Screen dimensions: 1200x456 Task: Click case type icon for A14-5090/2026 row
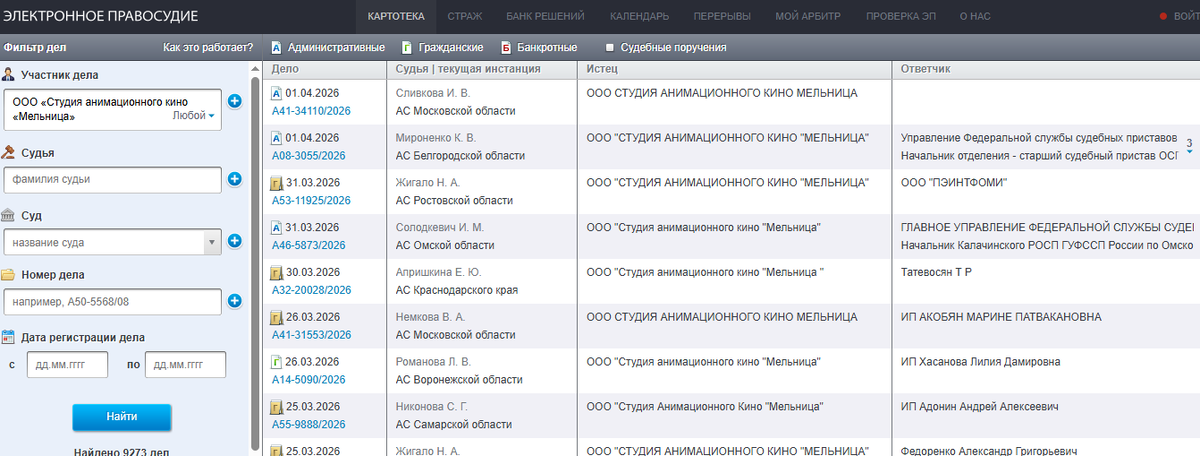click(277, 361)
